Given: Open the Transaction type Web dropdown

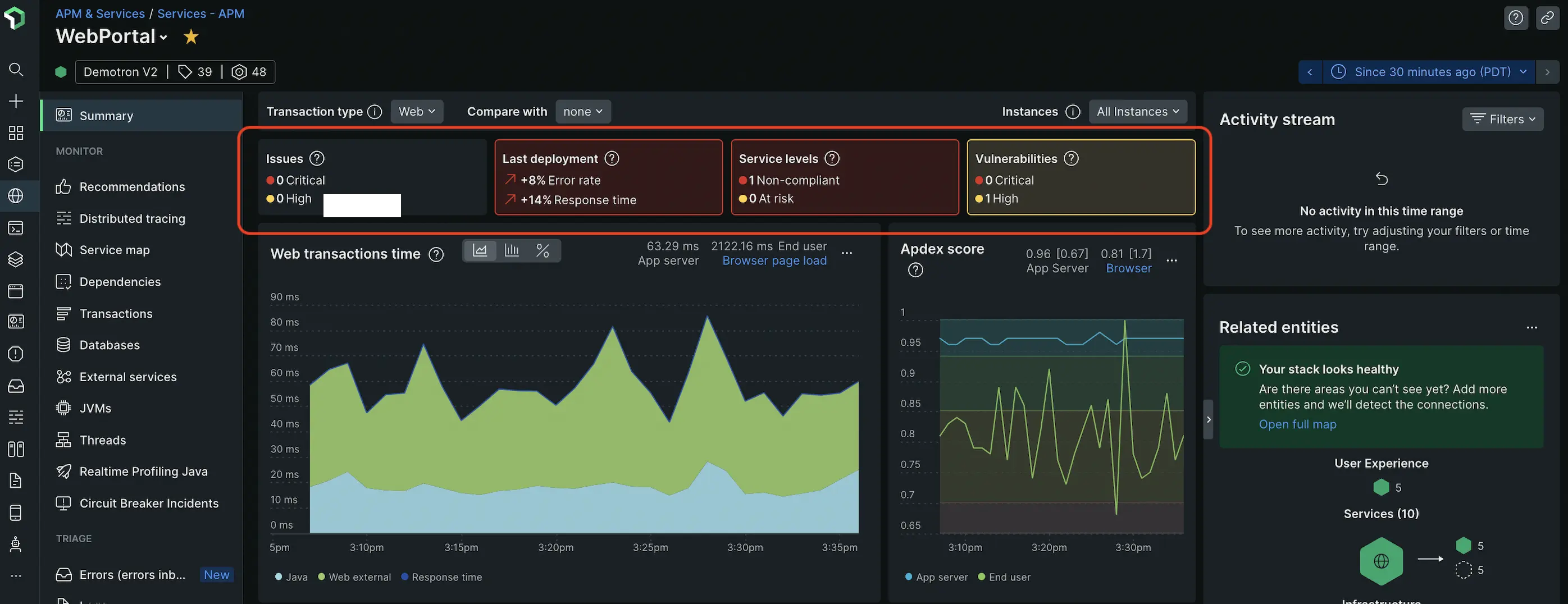Looking at the screenshot, I should [416, 111].
